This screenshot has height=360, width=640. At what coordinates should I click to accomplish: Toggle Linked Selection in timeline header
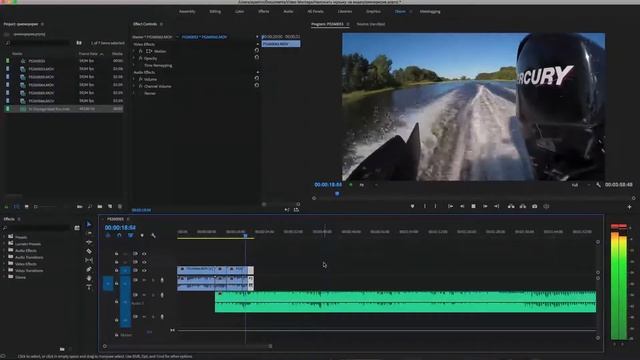click(131, 236)
